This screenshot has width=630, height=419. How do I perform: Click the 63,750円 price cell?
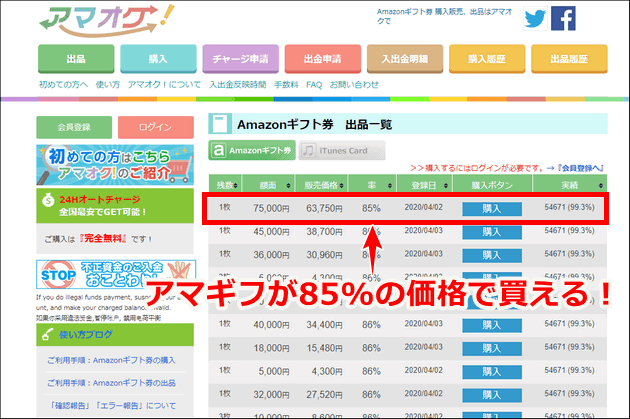[x=324, y=208]
